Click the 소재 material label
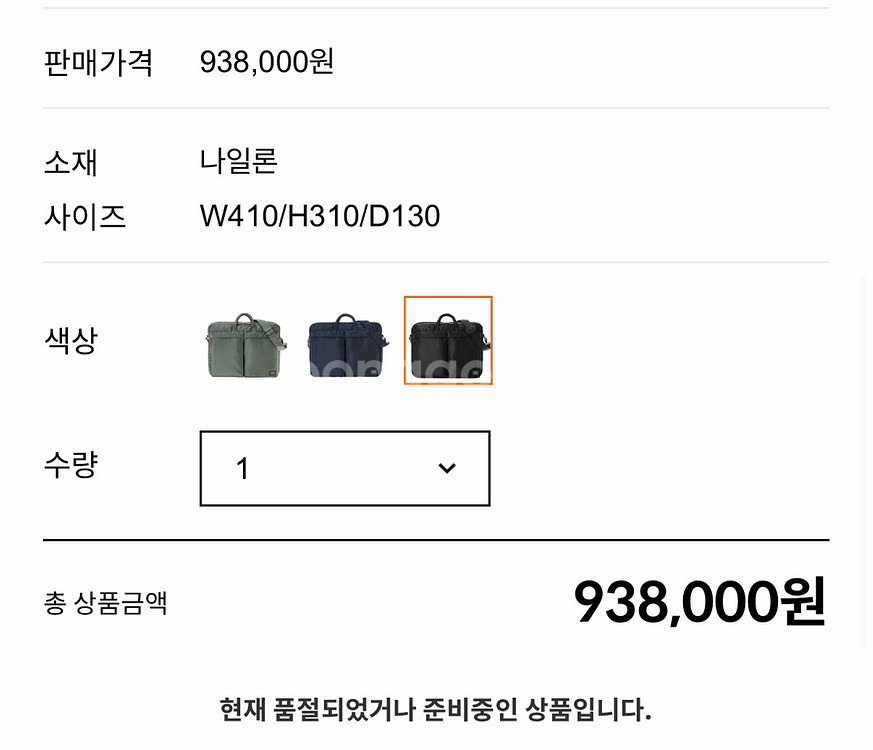 coord(70,162)
